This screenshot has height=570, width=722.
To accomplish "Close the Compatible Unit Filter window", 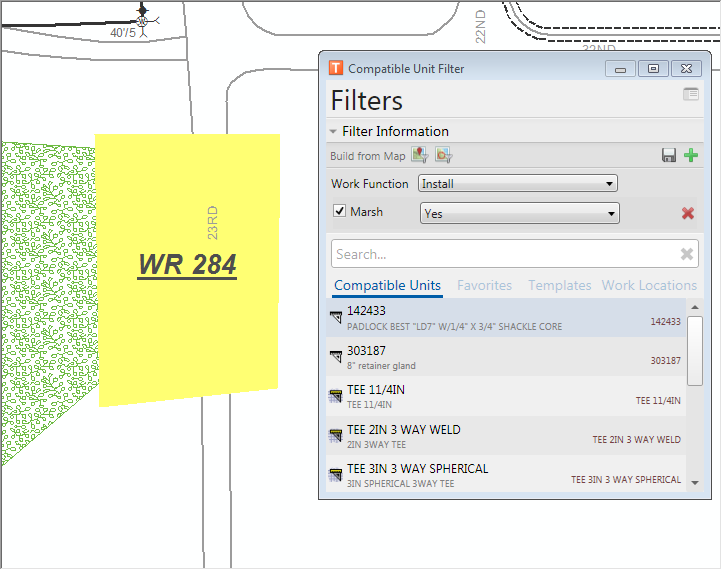I will [x=686, y=69].
